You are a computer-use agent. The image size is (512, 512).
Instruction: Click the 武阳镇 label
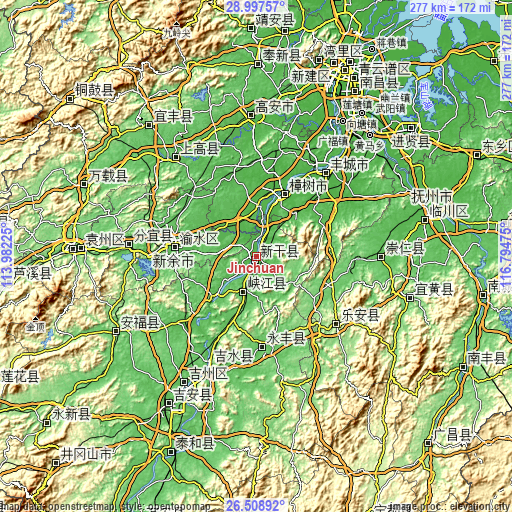[x=391, y=108]
